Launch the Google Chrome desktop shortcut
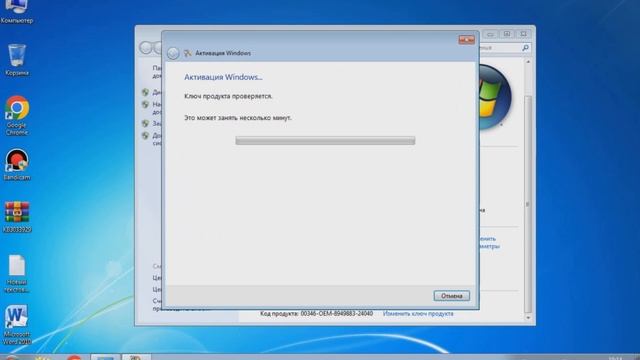The width and height of the screenshot is (640, 360). coord(17,116)
